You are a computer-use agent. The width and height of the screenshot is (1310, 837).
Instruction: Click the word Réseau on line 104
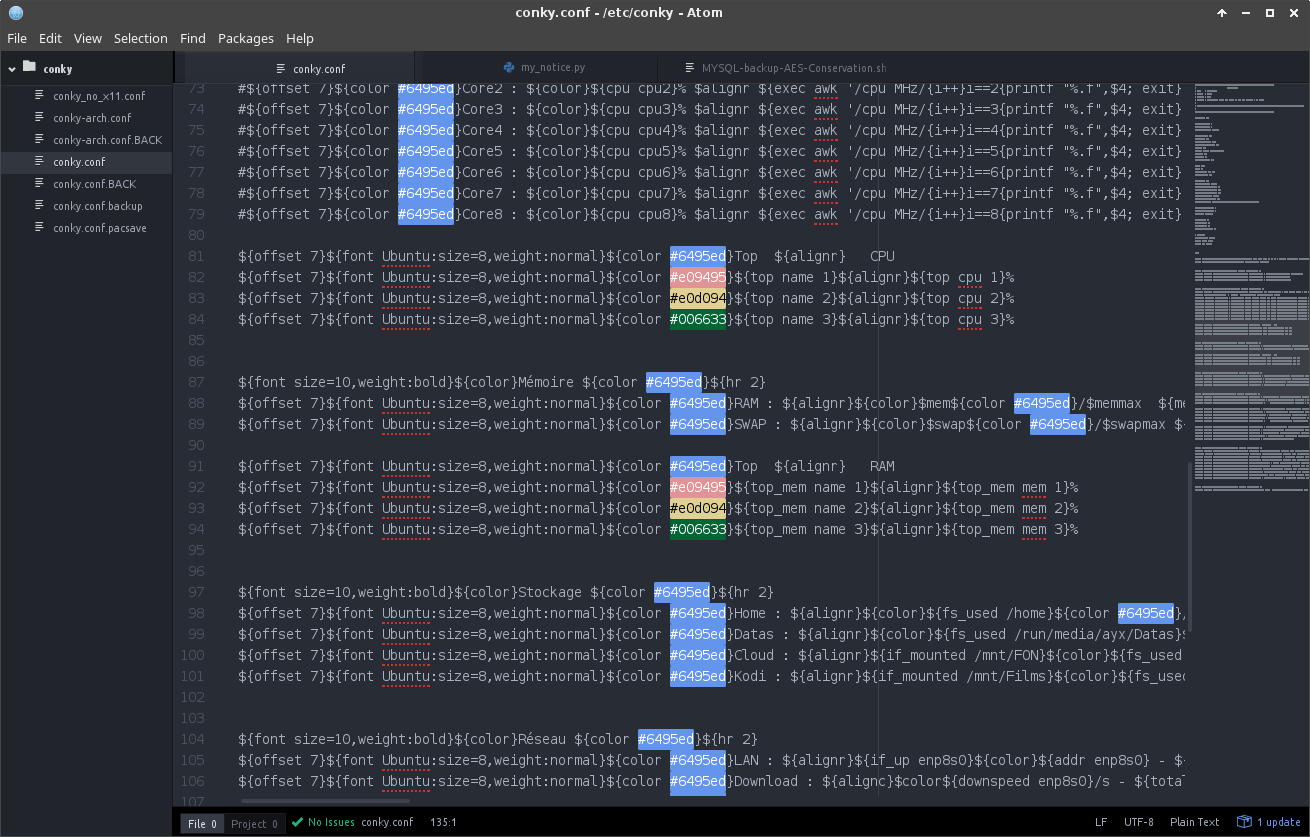pos(542,739)
